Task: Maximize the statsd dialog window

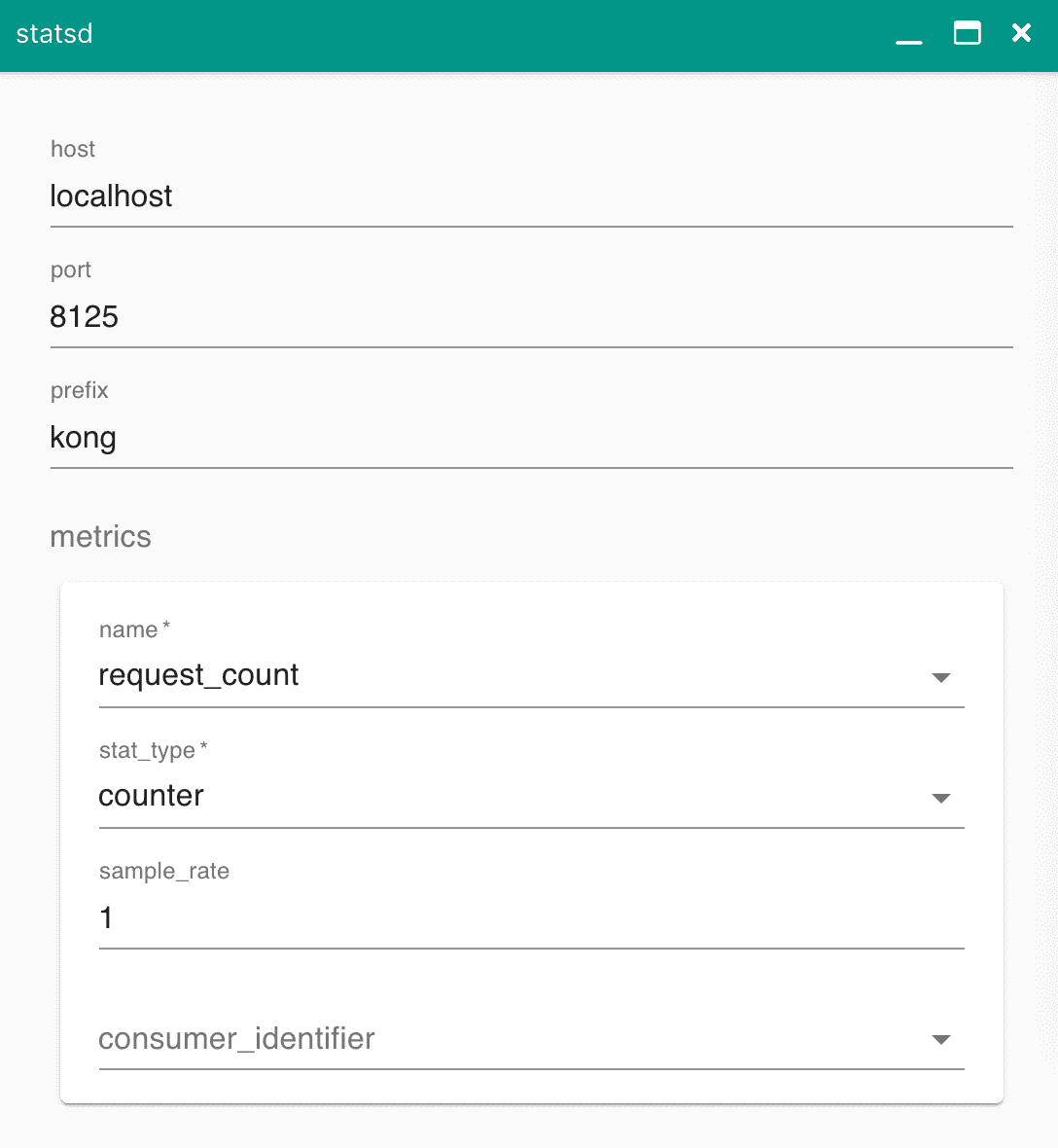Action: (967, 34)
